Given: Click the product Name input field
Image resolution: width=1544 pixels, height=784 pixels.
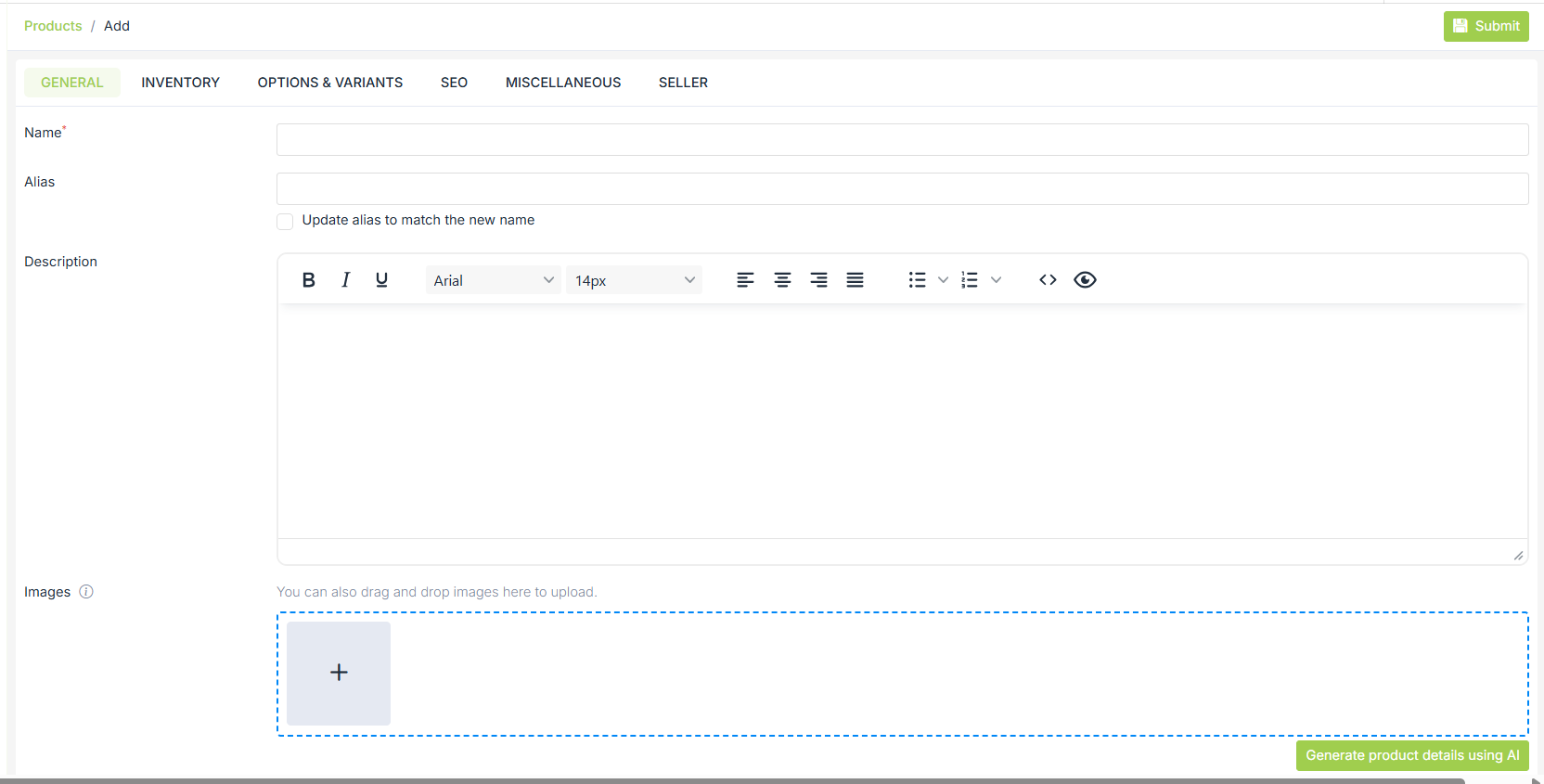Looking at the screenshot, I should click(x=902, y=140).
